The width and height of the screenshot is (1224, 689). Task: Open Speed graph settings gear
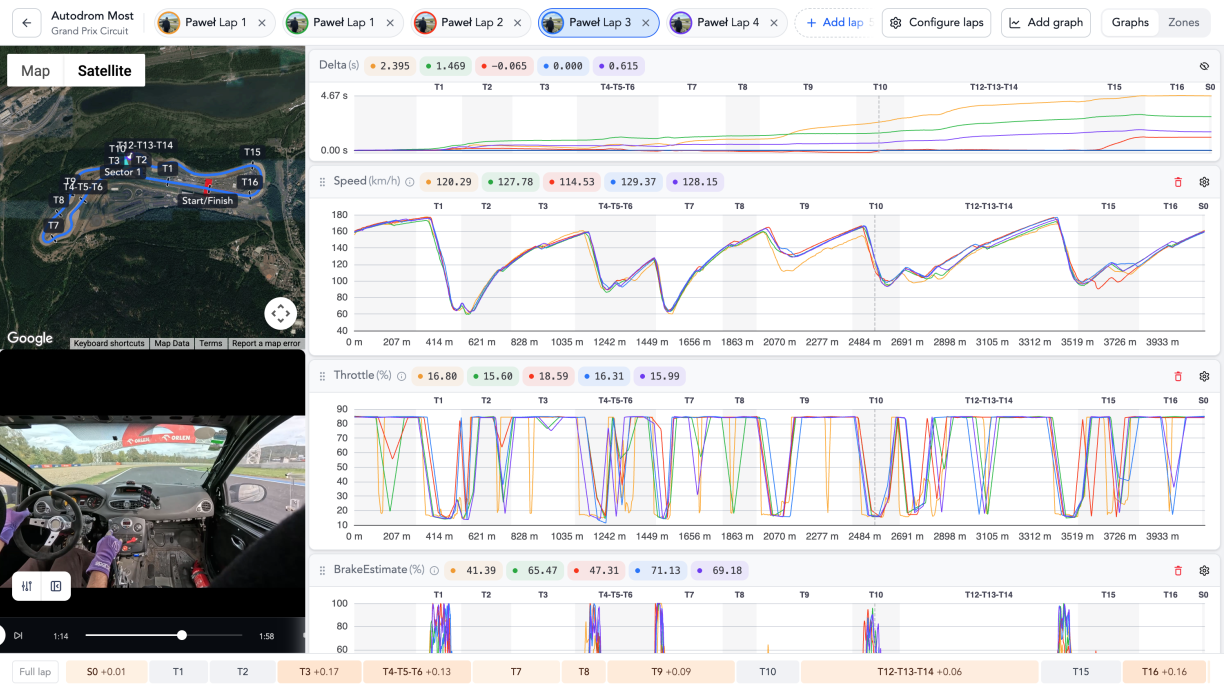coord(1204,182)
